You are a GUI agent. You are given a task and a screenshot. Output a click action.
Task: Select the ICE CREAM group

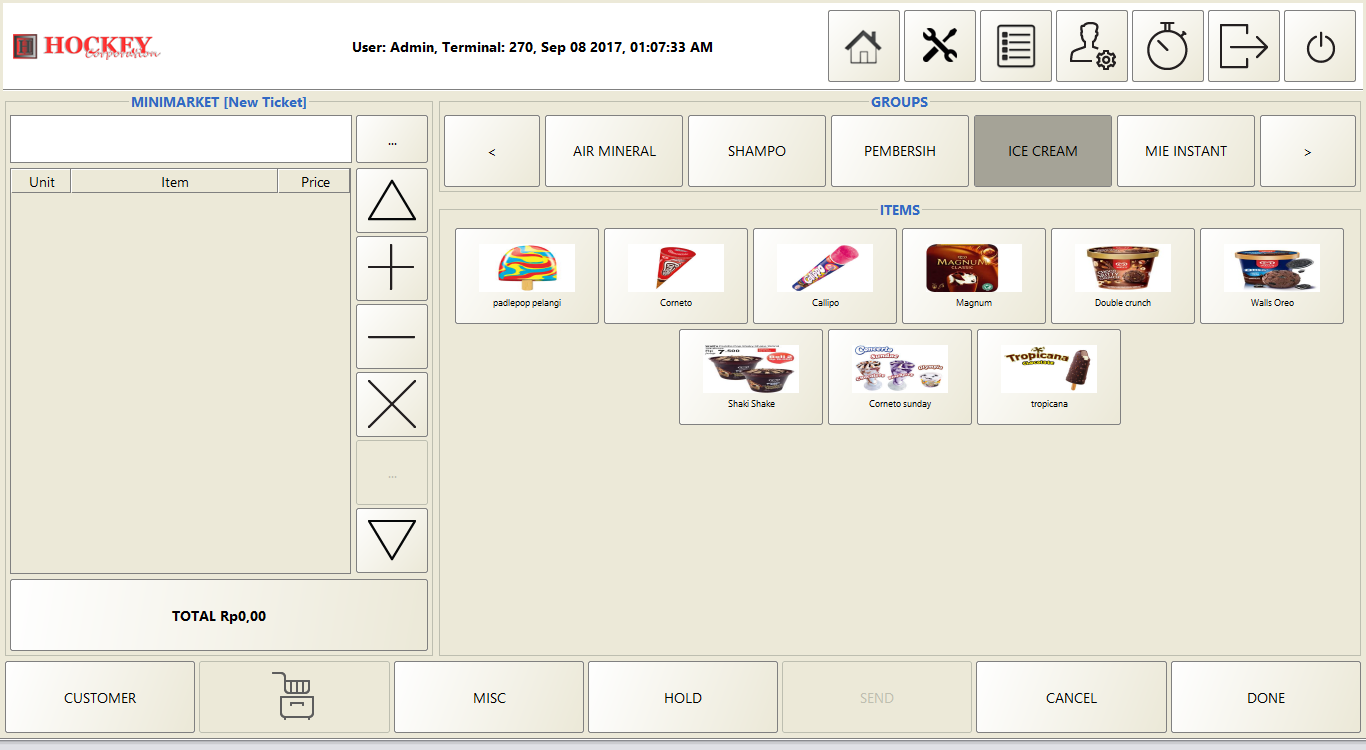pos(1043,151)
